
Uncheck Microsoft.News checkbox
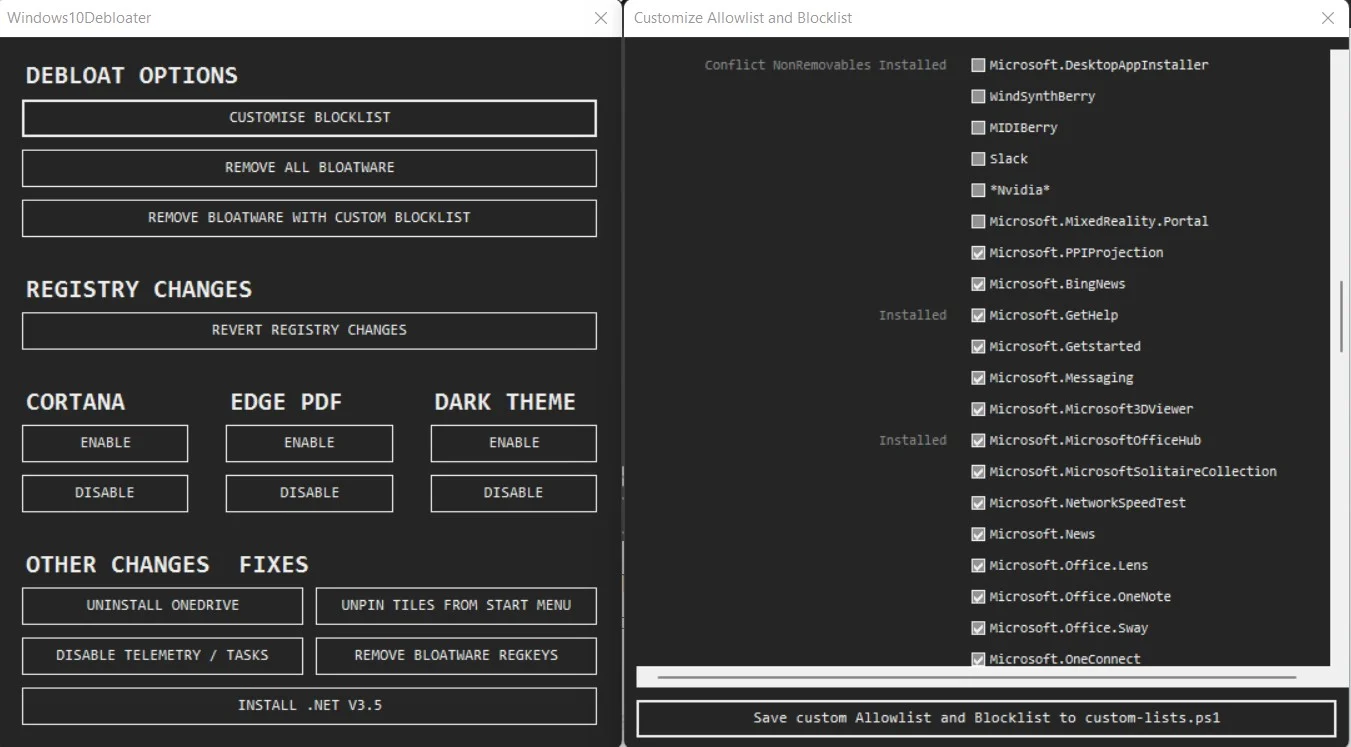[978, 534]
